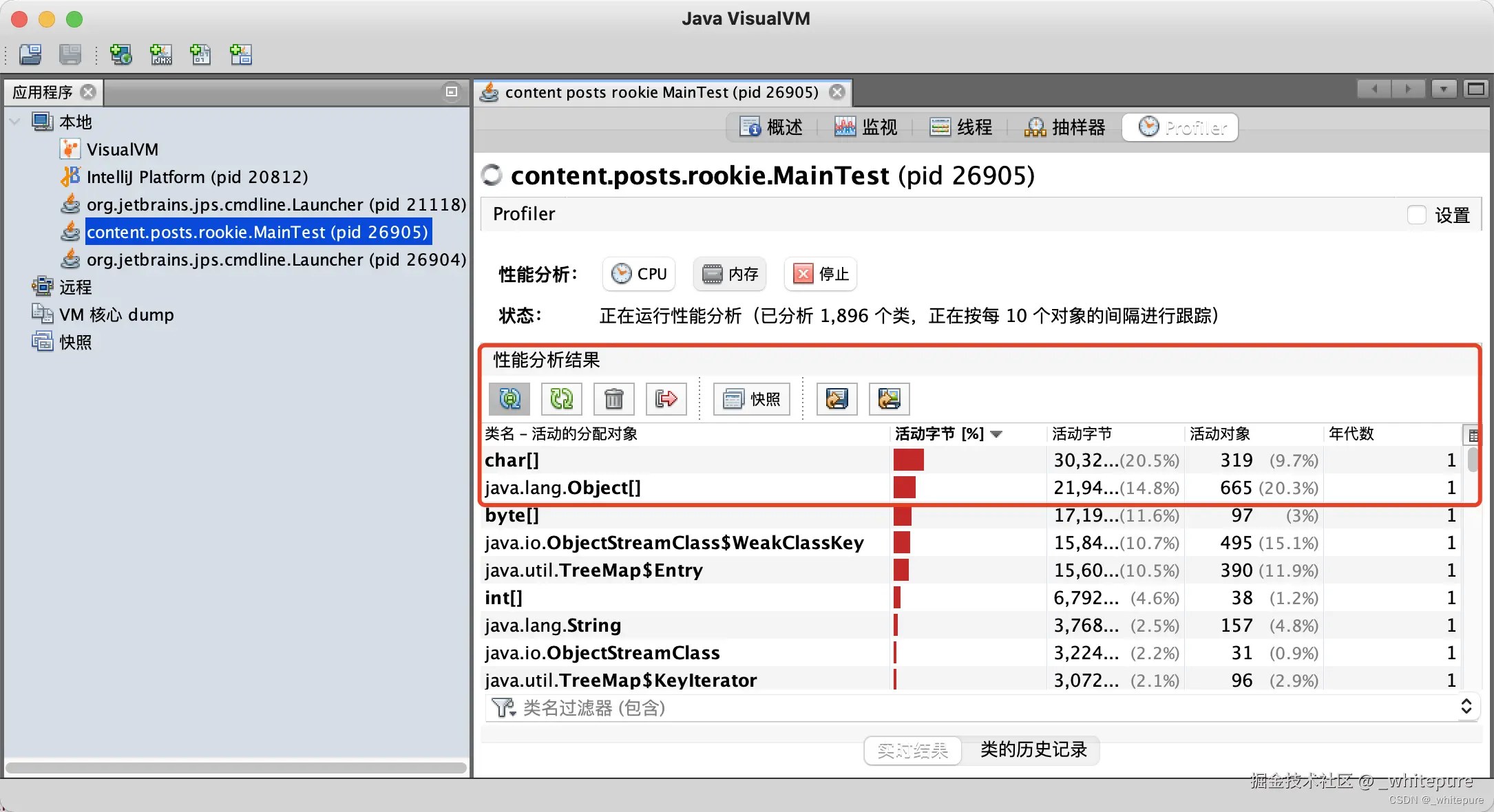Click the Add JMX connection toolbar icon
The height and width of the screenshot is (812, 1494).
[161, 54]
